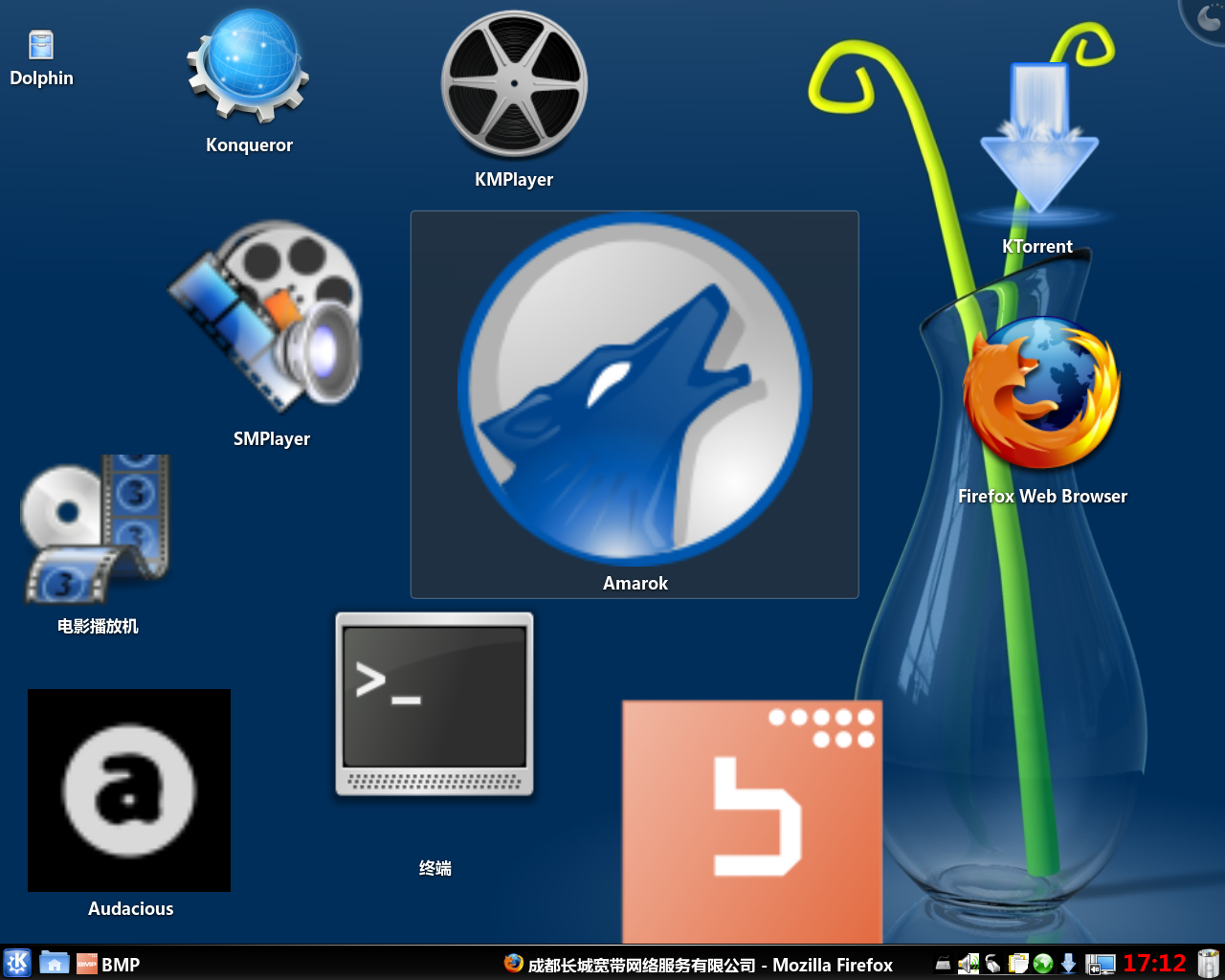Click the 'KTorrent' label text
This screenshot has height=980, width=1225.
pos(1037,246)
